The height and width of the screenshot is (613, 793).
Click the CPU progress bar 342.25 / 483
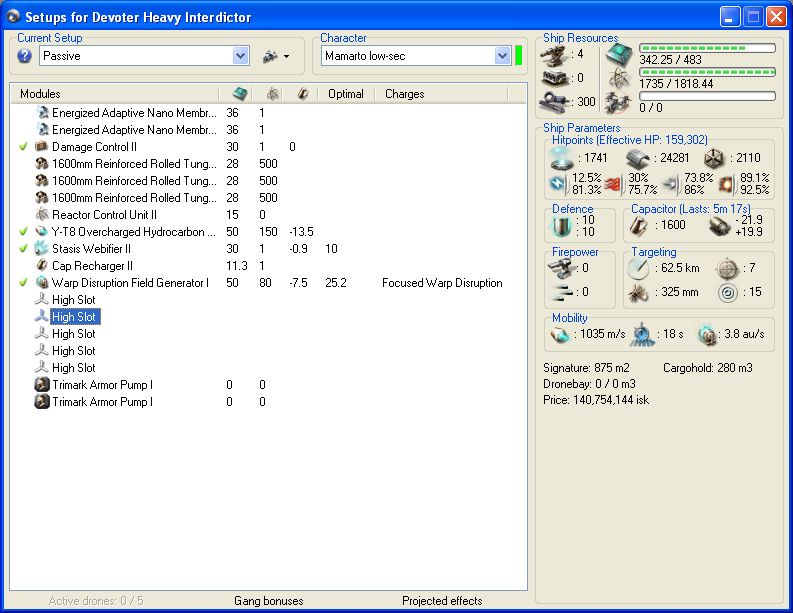point(707,48)
